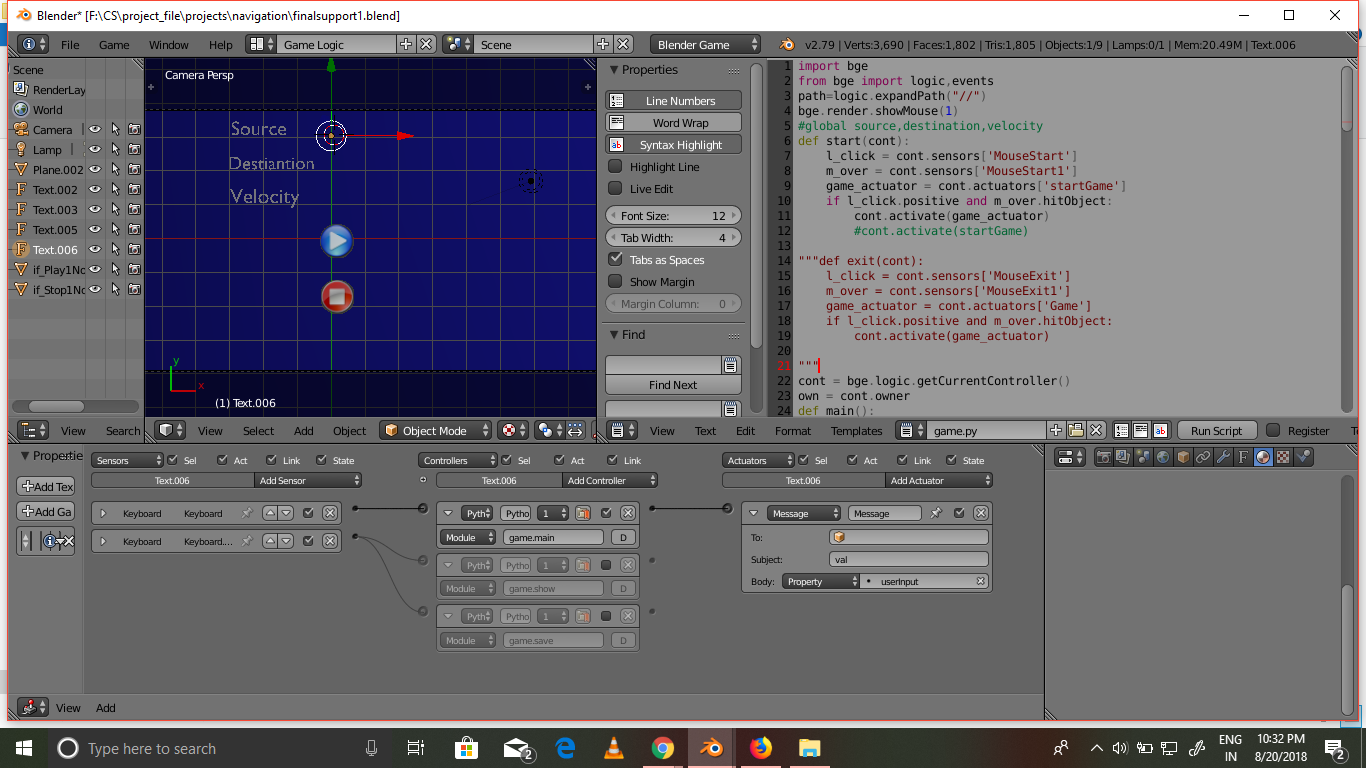The image size is (1366, 768).
Task: Deactivate the Message actuator checkbox
Action: (x=959, y=513)
